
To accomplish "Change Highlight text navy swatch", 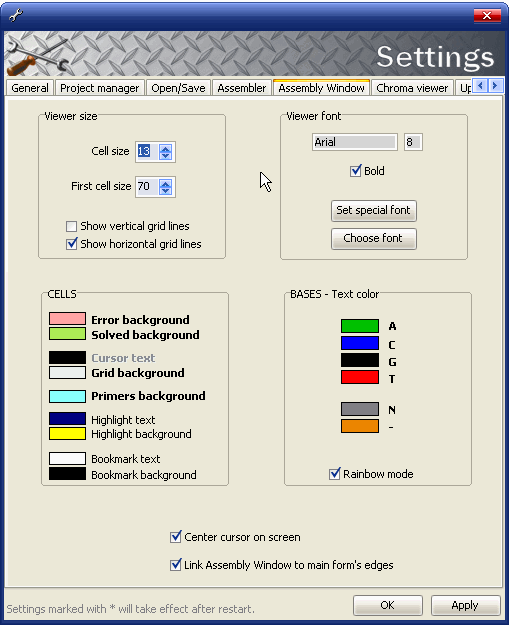I will coord(67,419).
